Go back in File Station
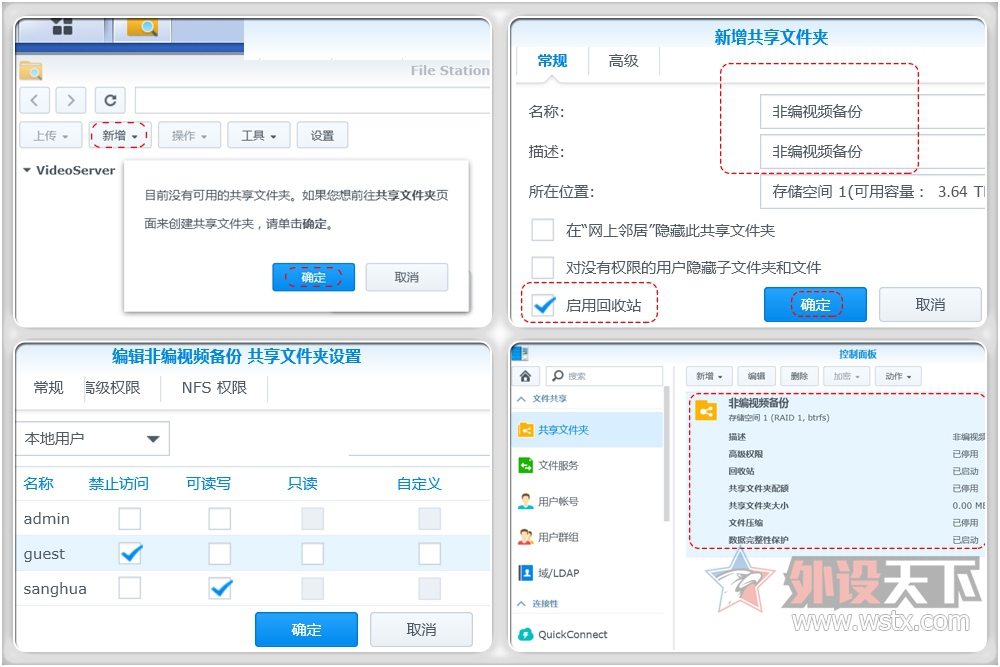Image resolution: width=1000 pixels, height=667 pixels. (34, 100)
